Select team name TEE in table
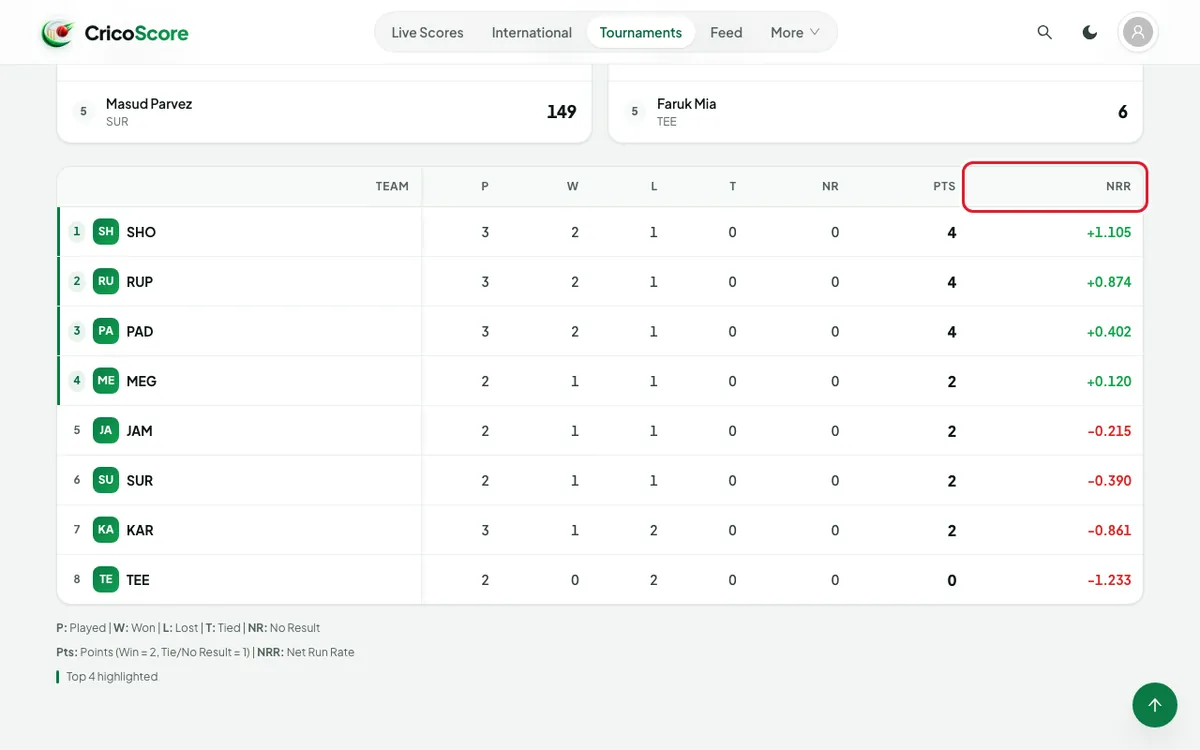Screen dimensions: 1200x750 tap(138, 580)
